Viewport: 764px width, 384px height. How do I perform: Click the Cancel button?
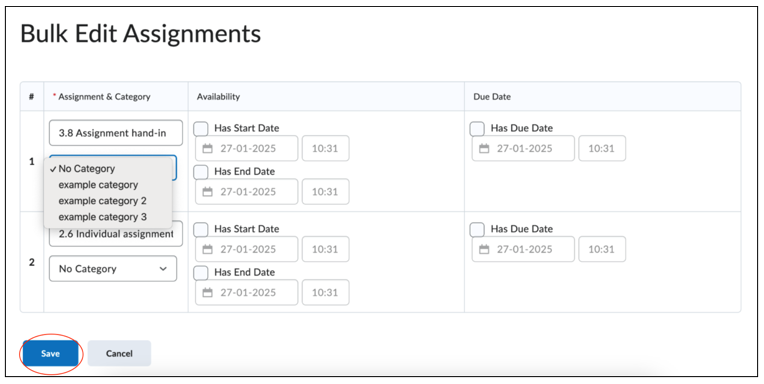click(119, 353)
